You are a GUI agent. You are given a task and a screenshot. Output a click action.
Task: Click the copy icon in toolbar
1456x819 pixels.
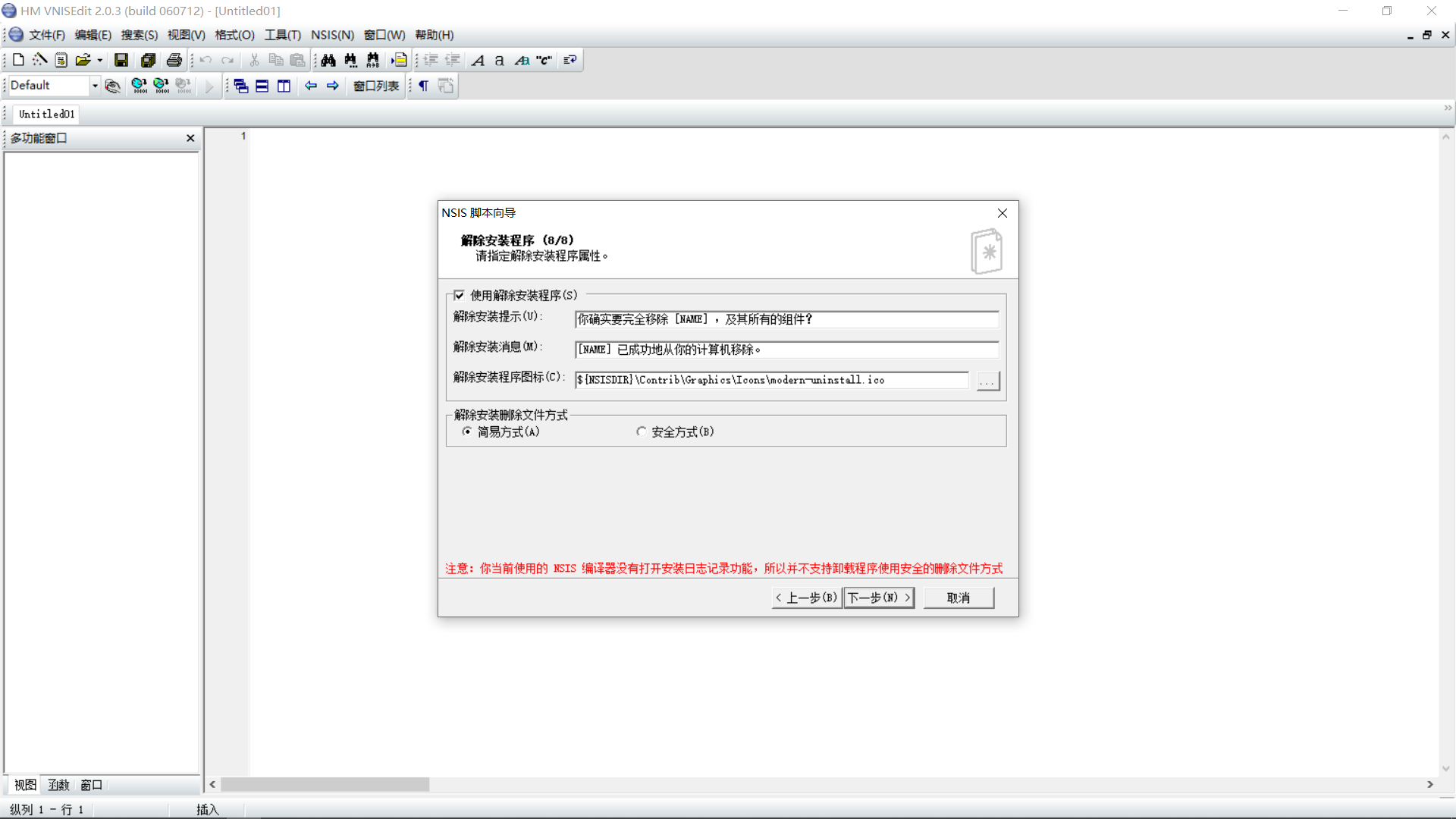pyautogui.click(x=276, y=60)
